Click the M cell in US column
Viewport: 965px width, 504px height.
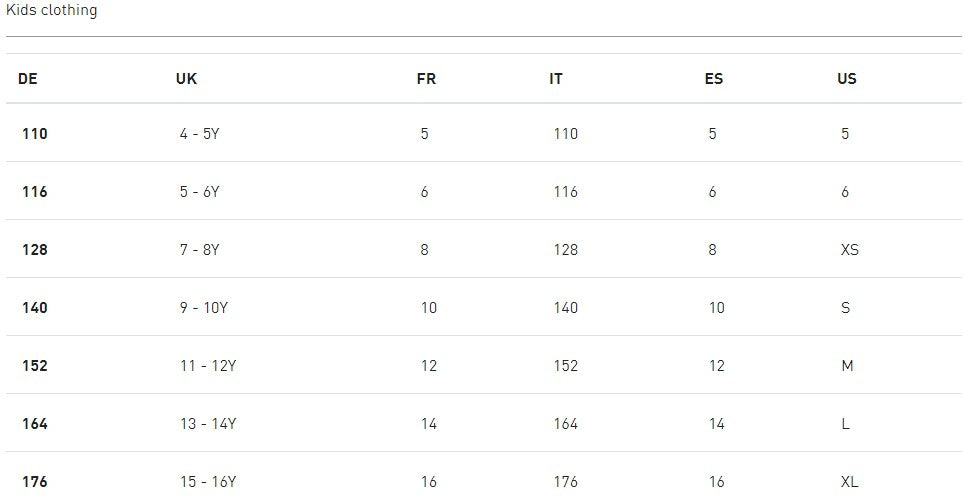click(x=847, y=366)
